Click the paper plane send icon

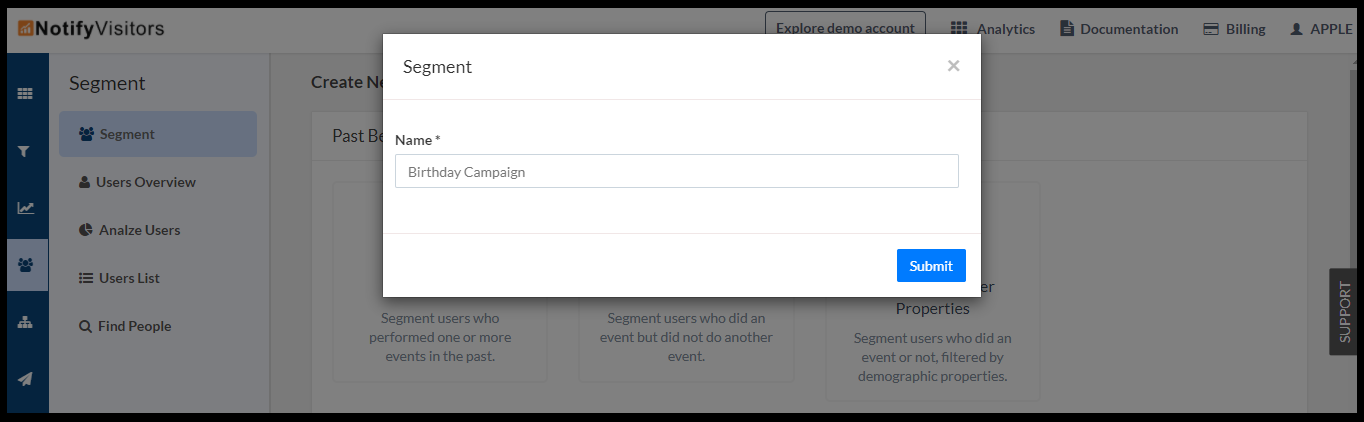[25, 379]
